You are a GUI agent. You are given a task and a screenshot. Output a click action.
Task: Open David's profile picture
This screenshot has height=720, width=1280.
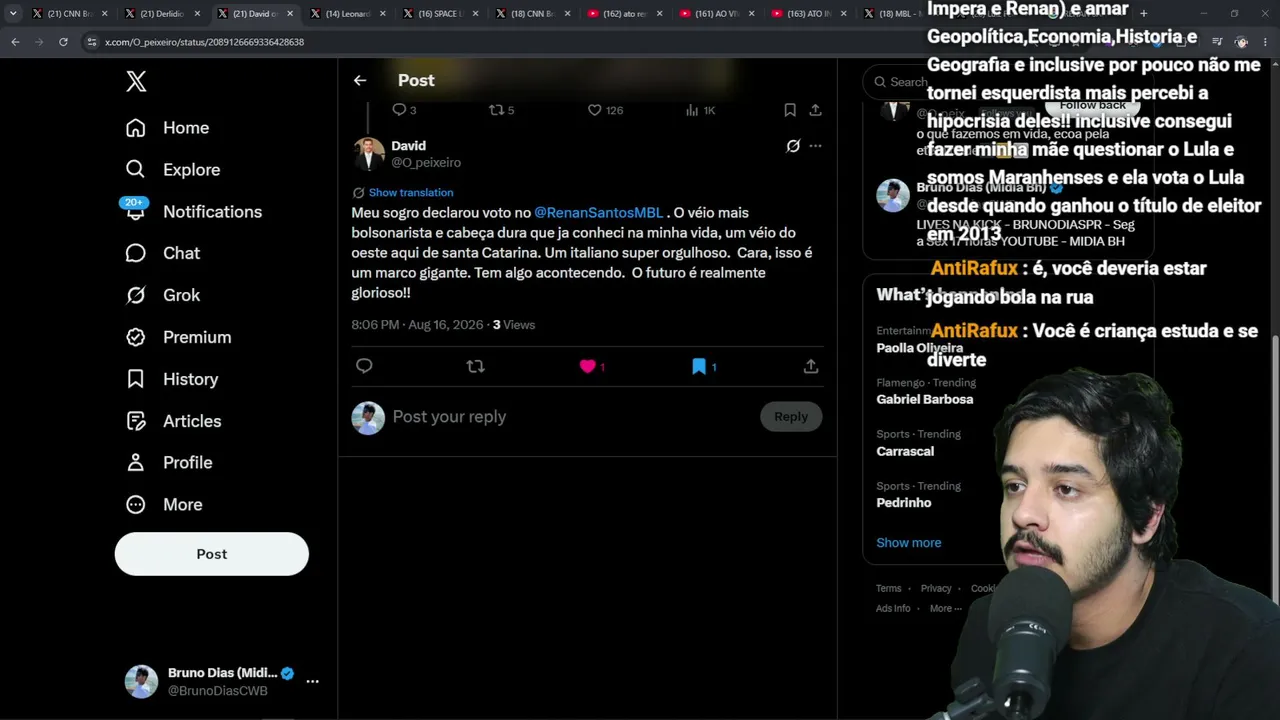pyautogui.click(x=368, y=154)
